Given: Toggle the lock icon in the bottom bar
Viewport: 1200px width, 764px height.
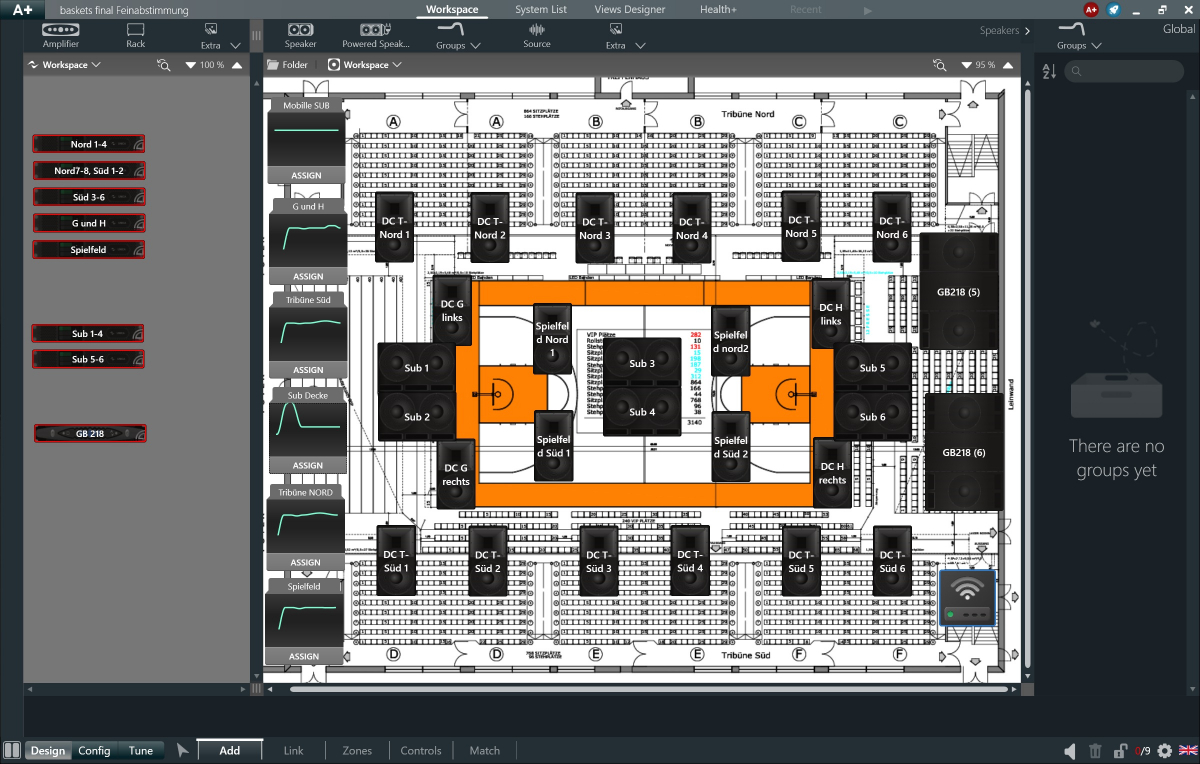Looking at the screenshot, I should (1120, 750).
